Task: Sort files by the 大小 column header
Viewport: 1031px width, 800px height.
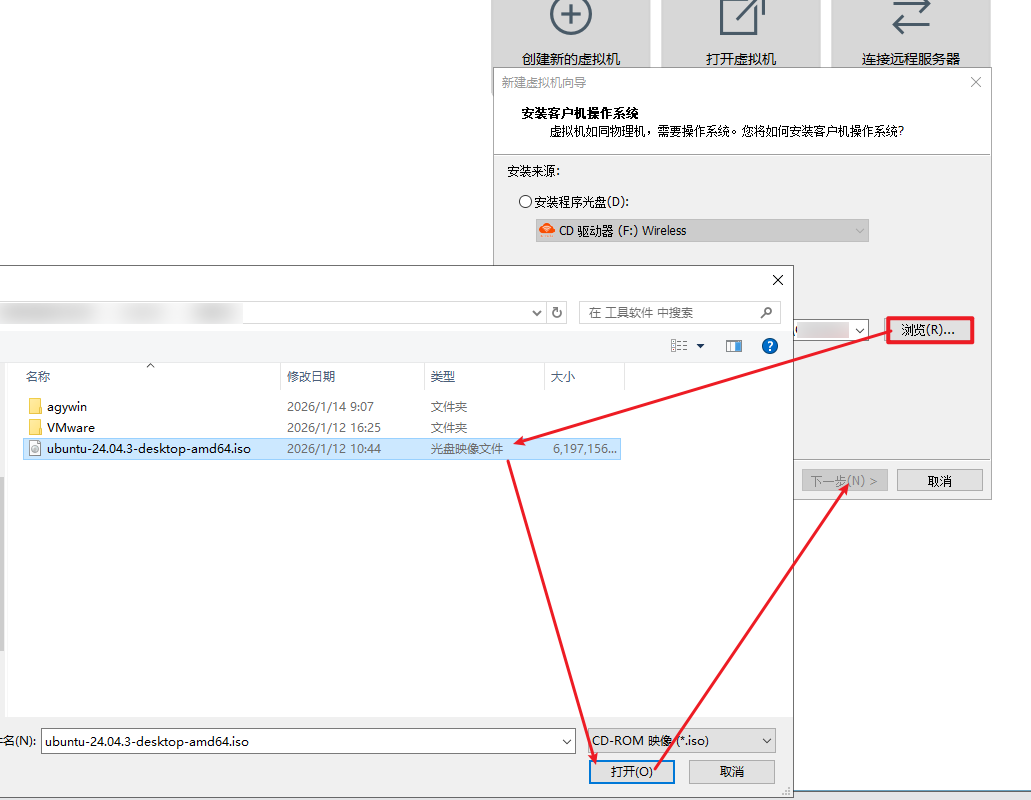Action: tap(562, 377)
